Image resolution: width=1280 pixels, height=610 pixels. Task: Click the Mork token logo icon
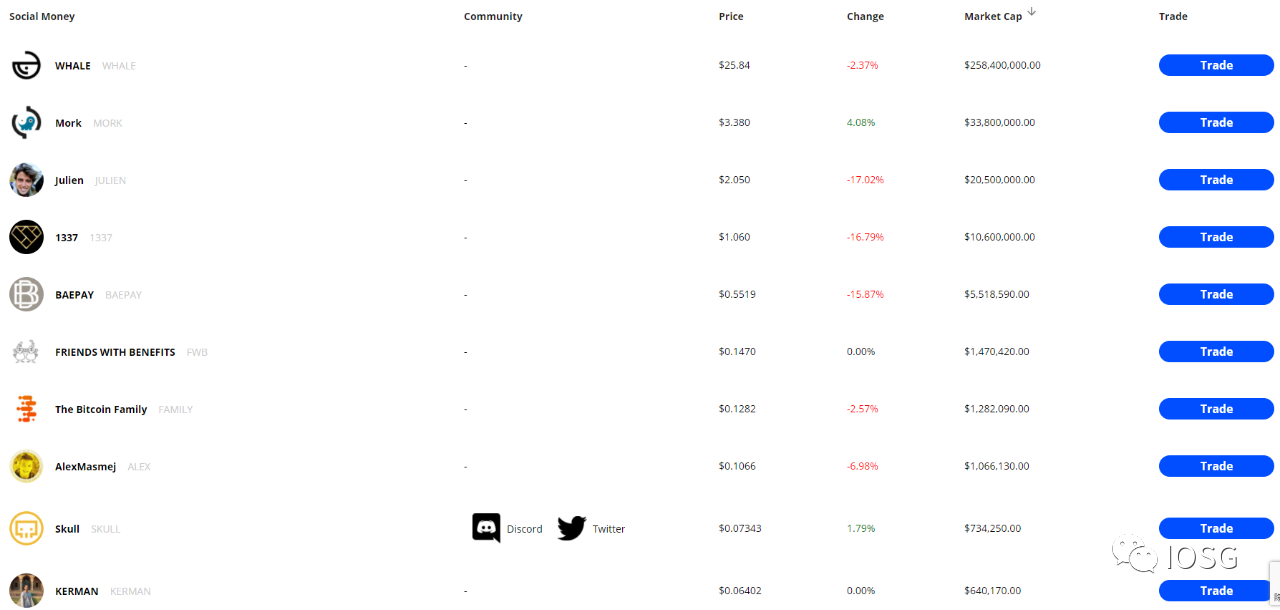pos(26,123)
